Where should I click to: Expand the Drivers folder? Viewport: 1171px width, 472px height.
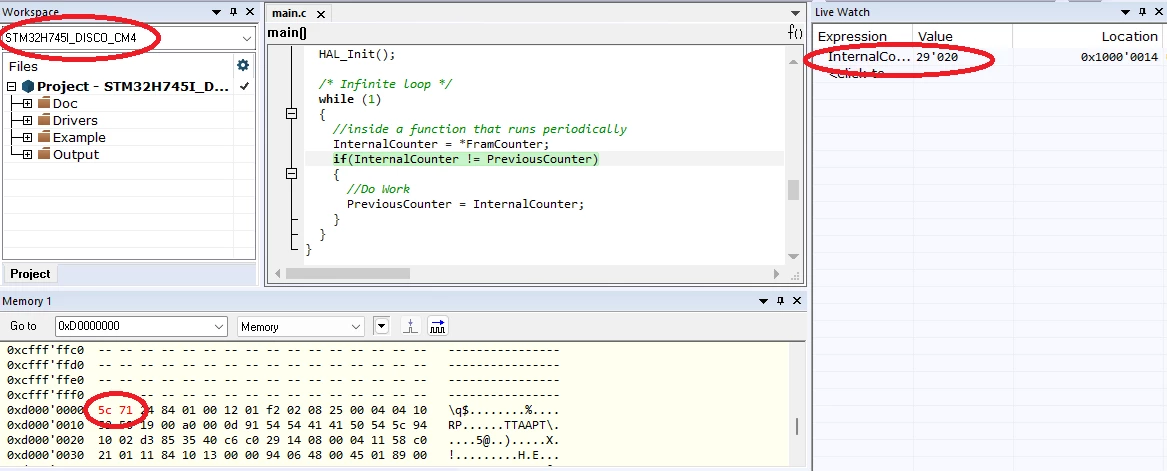pyautogui.click(x=27, y=120)
